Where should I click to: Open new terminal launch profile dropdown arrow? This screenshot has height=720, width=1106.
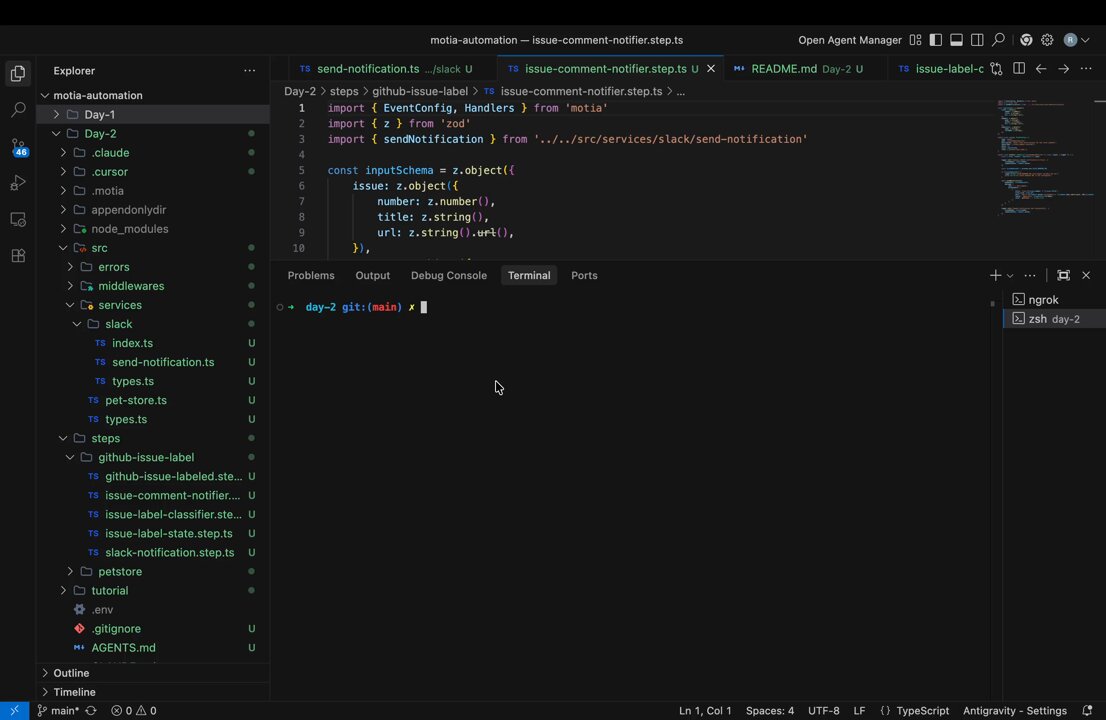pos(1010,276)
